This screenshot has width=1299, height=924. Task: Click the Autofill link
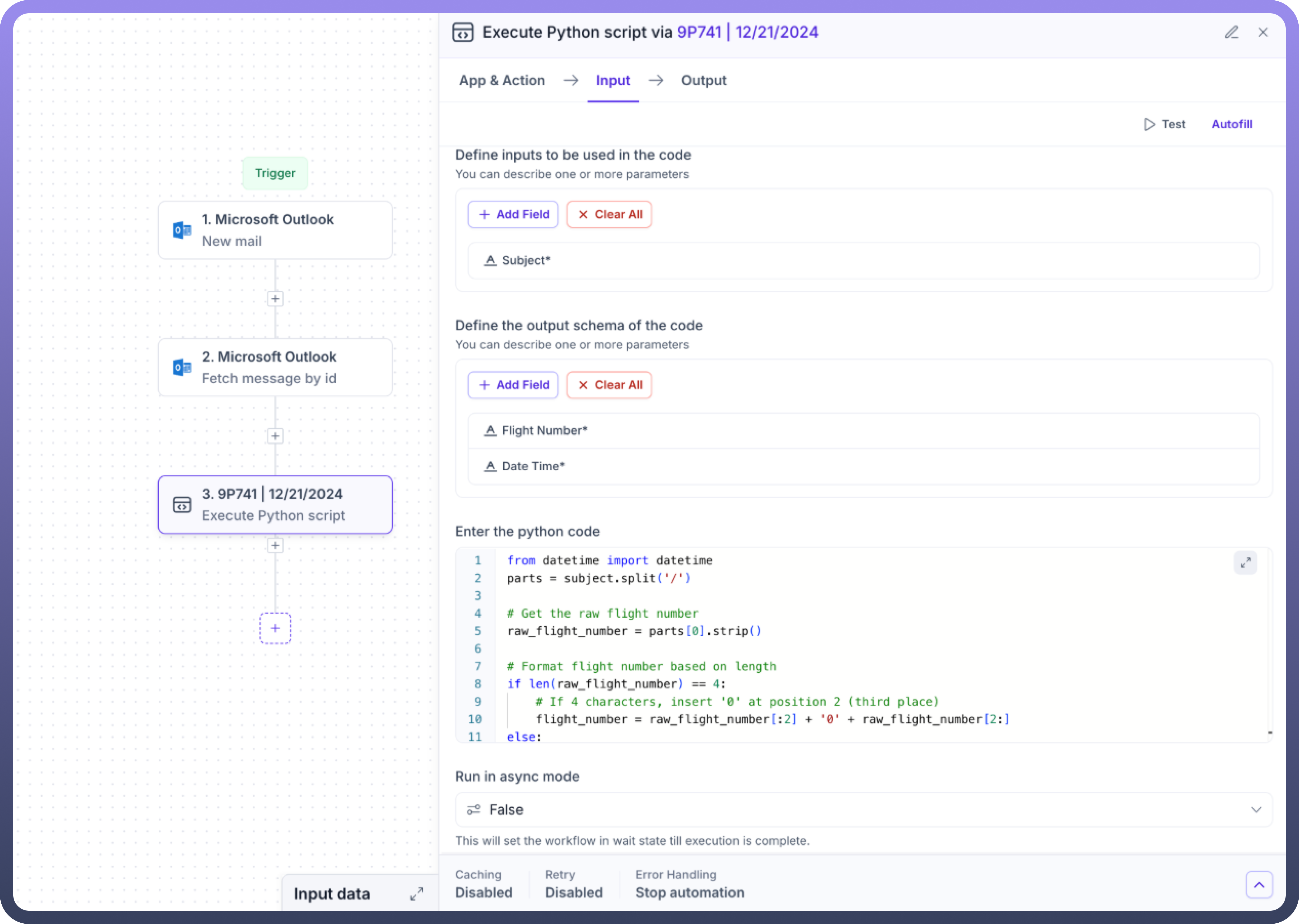[1231, 124]
